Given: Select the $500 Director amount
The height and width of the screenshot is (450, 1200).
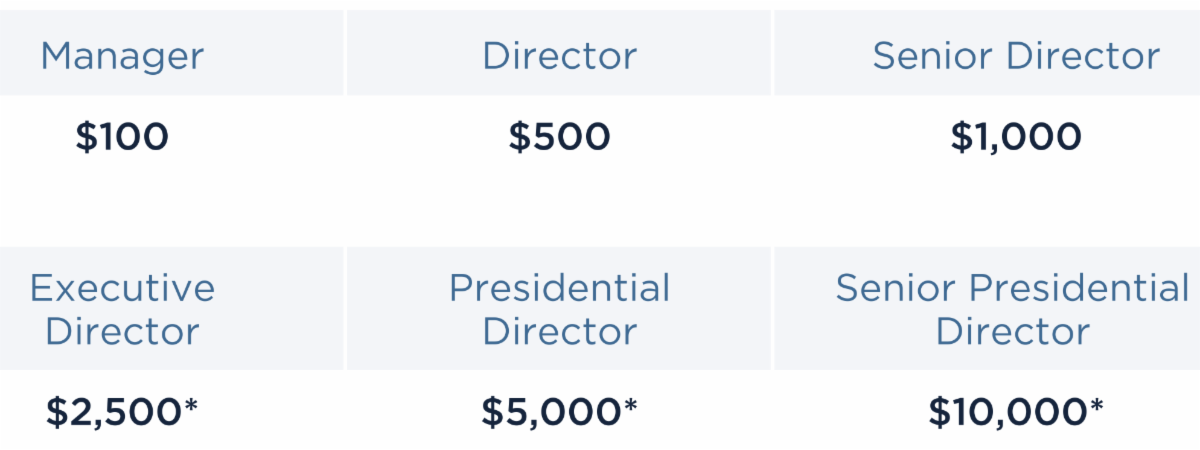Looking at the screenshot, I should click(x=559, y=137).
